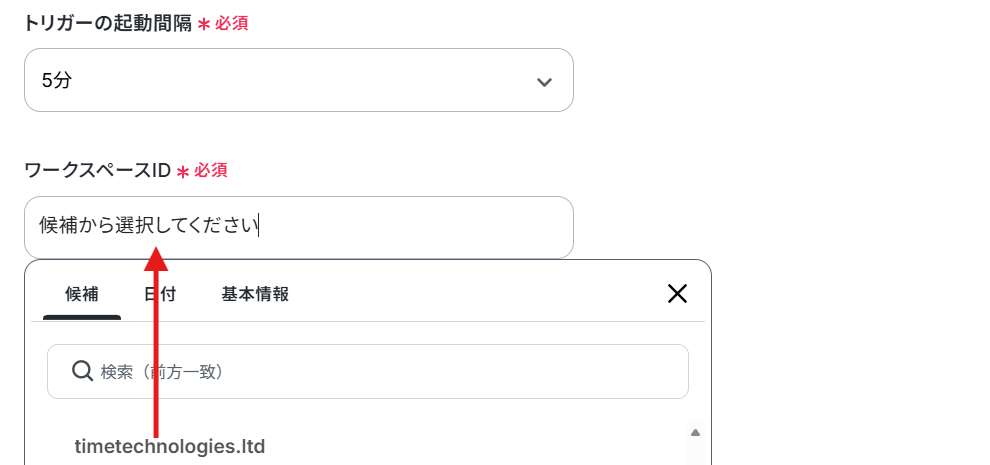Click the red asterisk next to トリガーの起動間隔
The image size is (990, 465).
(203, 25)
